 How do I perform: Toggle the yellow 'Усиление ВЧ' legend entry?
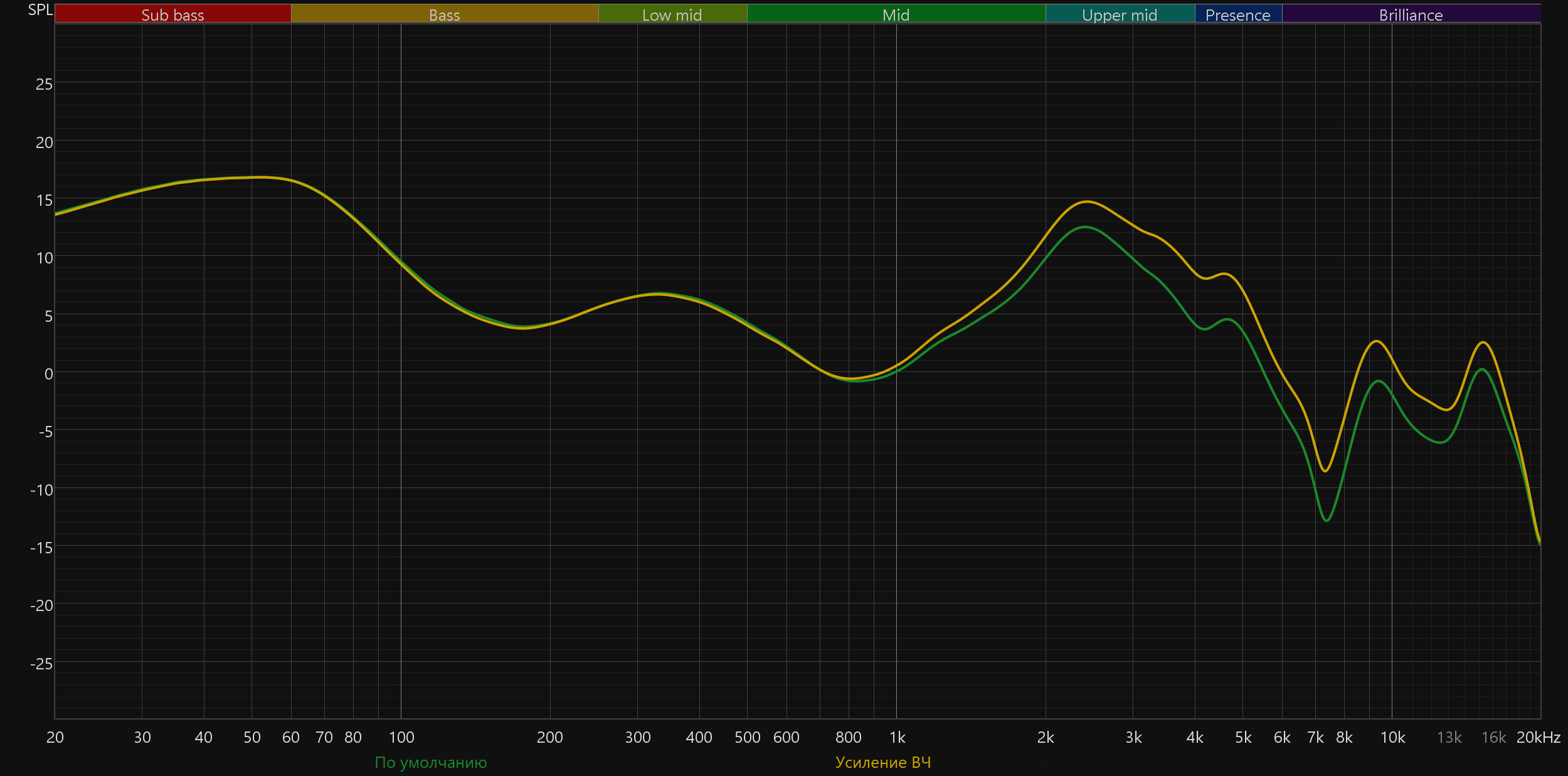coord(882,762)
